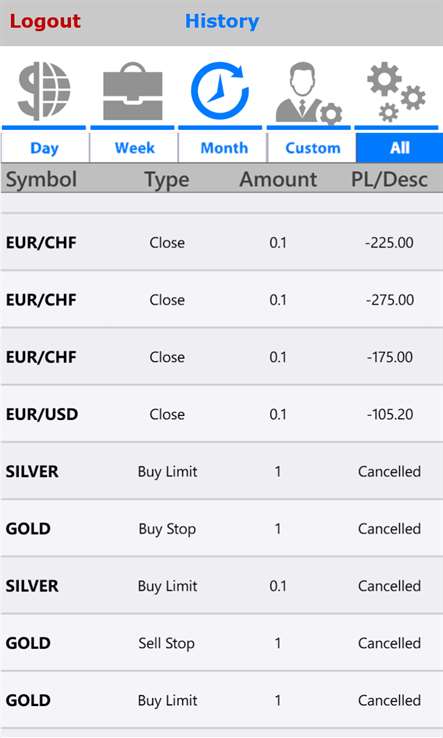443x738 pixels.
Task: Switch to the Month tab
Action: [223, 148]
